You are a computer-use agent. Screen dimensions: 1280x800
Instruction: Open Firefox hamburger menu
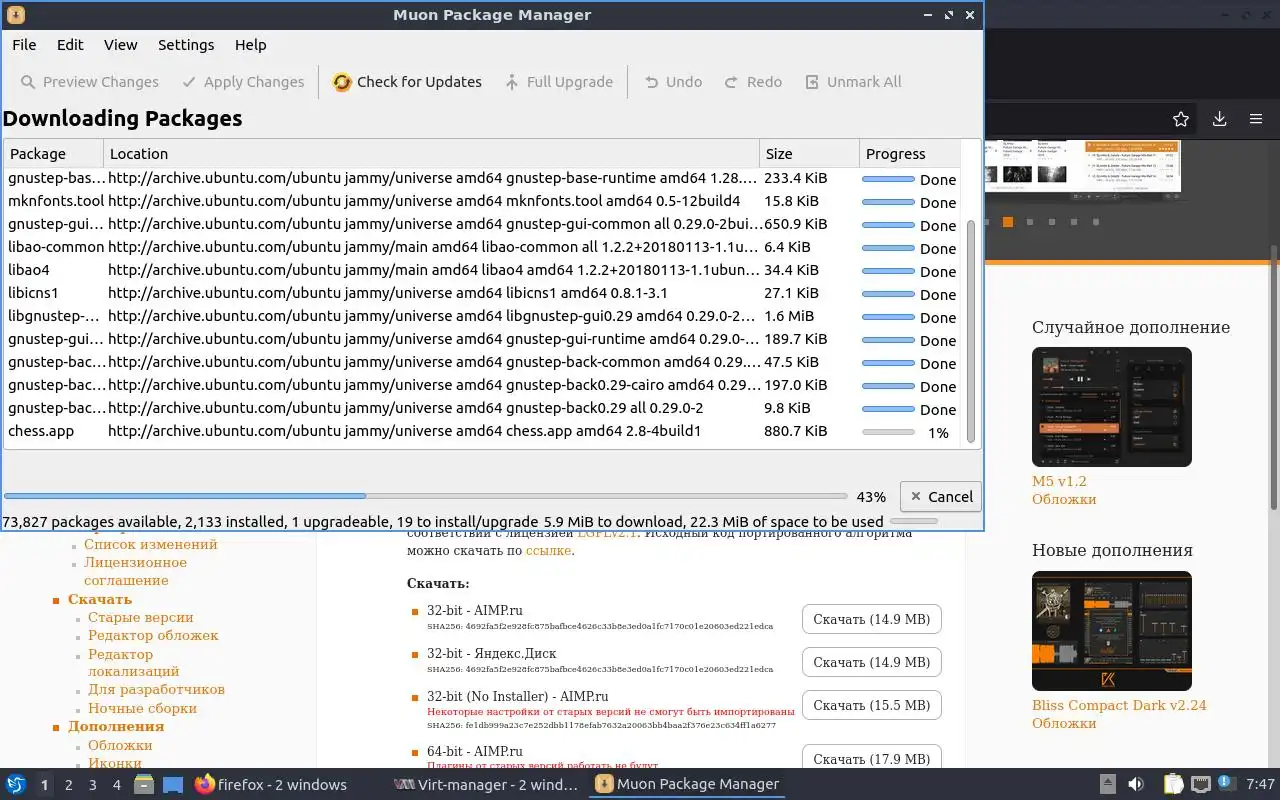point(1256,119)
